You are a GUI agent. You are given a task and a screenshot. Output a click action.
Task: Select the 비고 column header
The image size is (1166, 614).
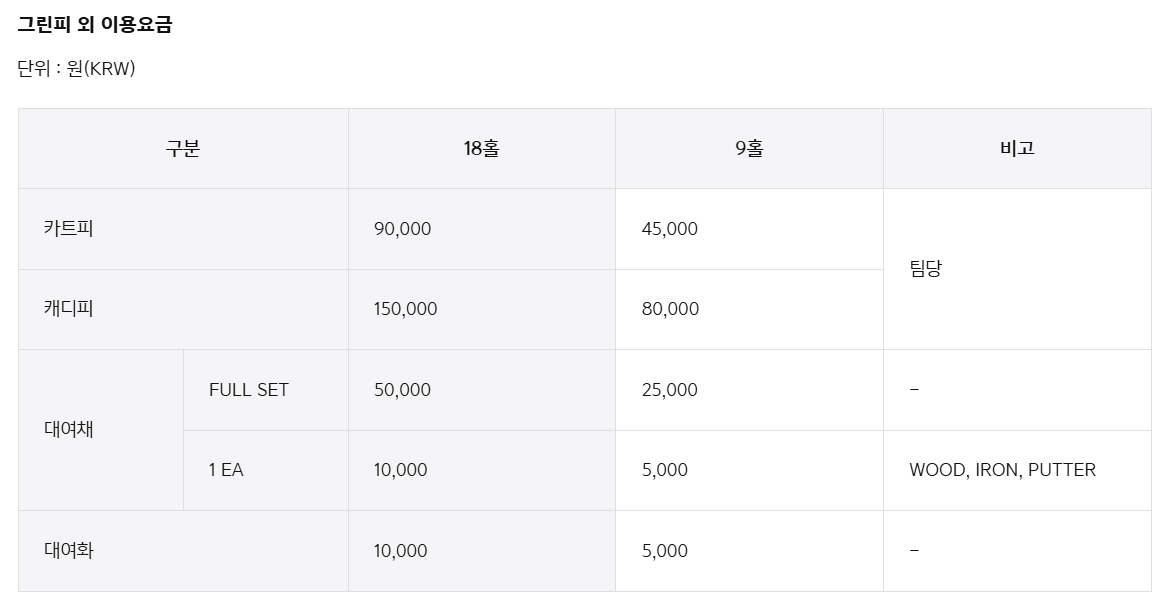(x=1017, y=149)
